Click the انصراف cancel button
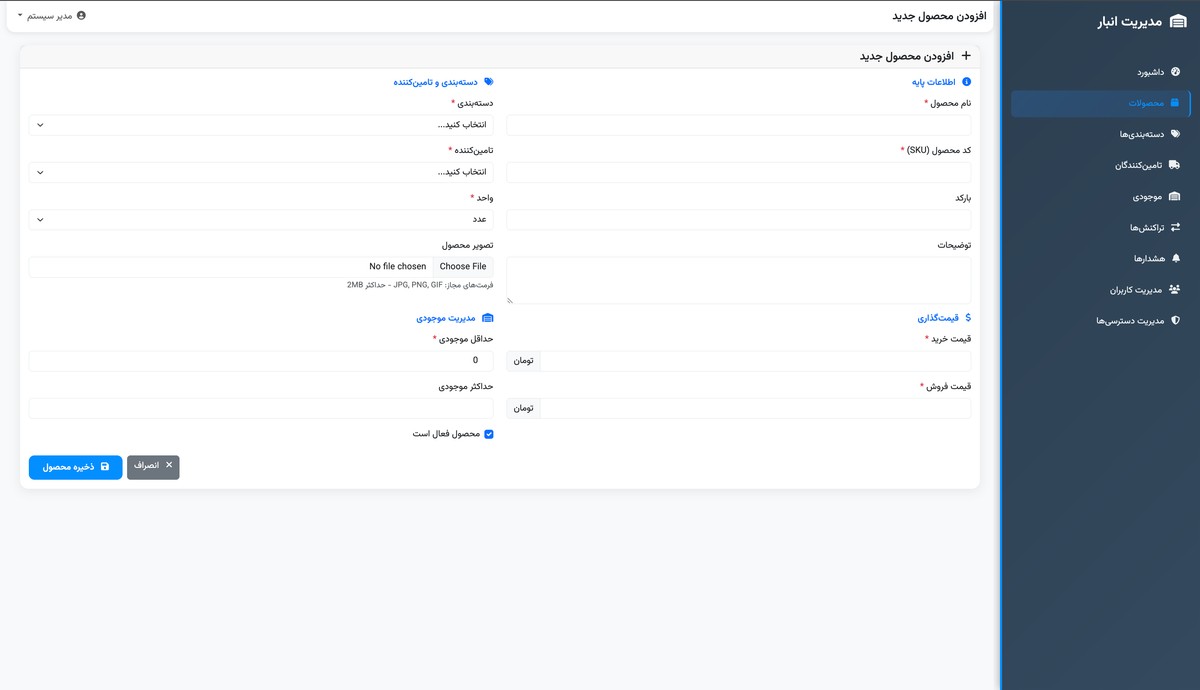1200x690 pixels. click(x=153, y=467)
